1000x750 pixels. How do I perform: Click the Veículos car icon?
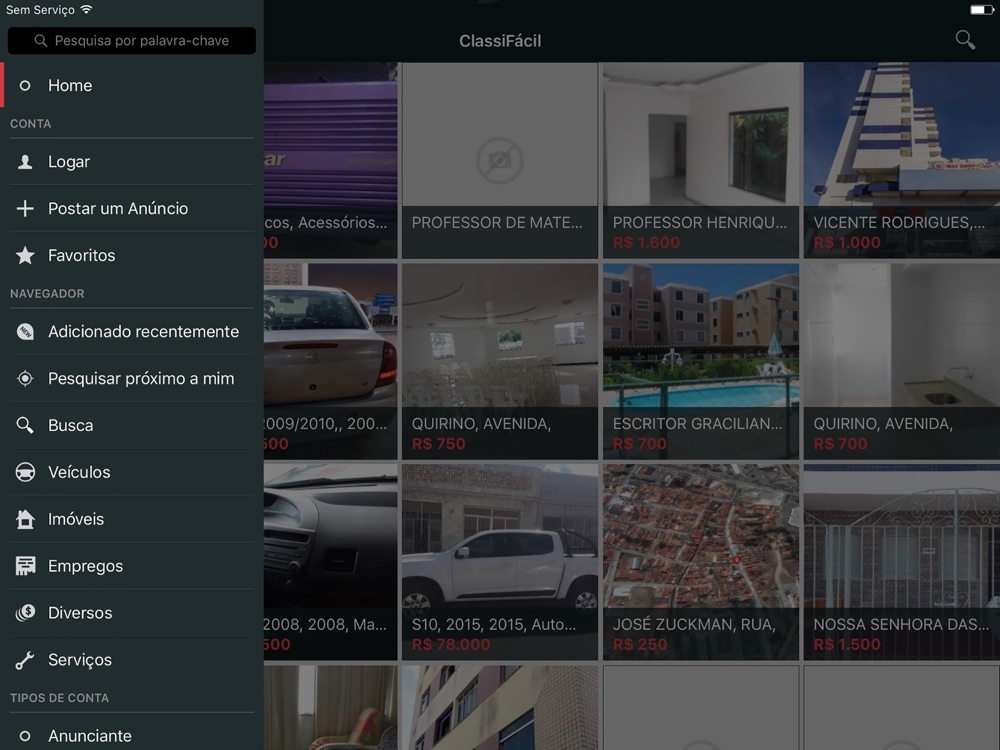tap(25, 472)
